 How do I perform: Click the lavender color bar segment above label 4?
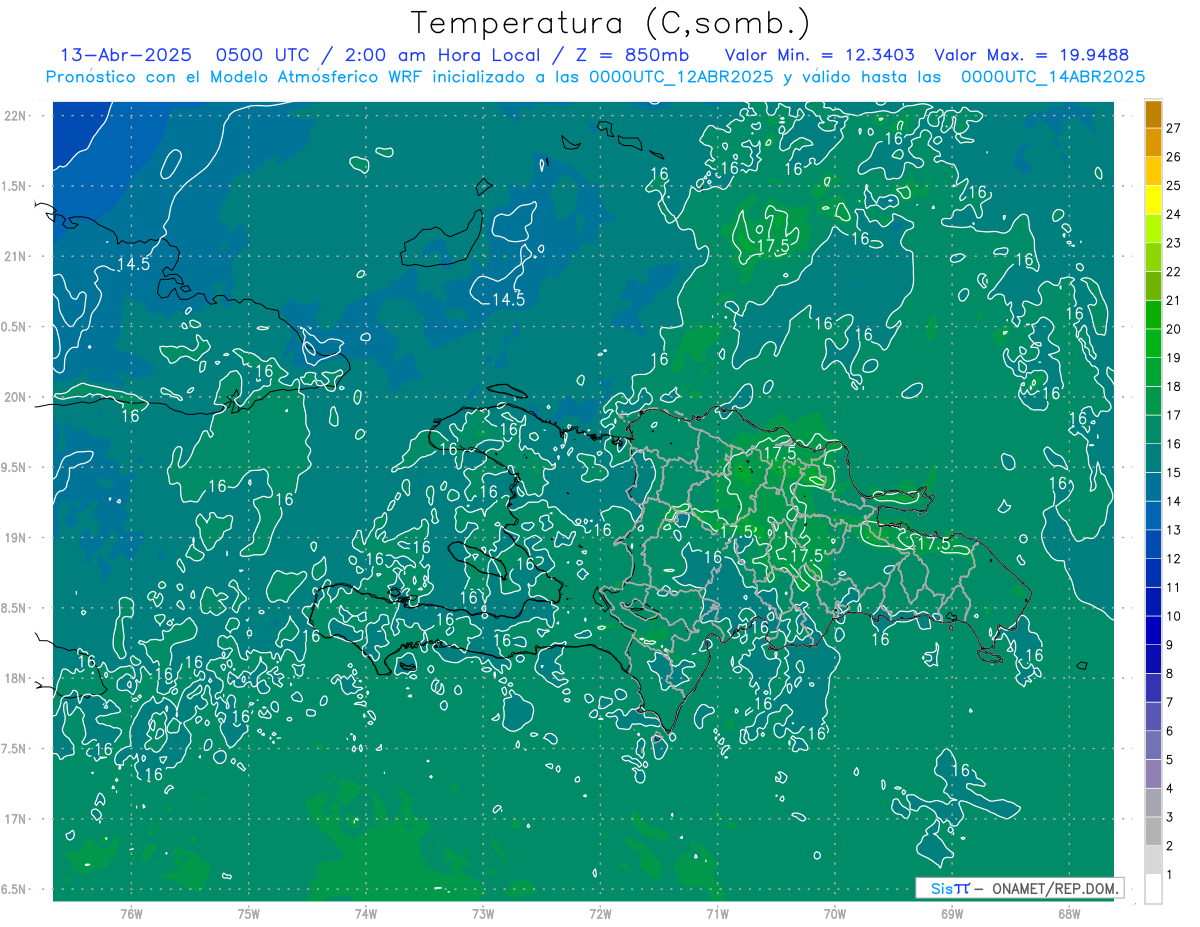point(1153,774)
